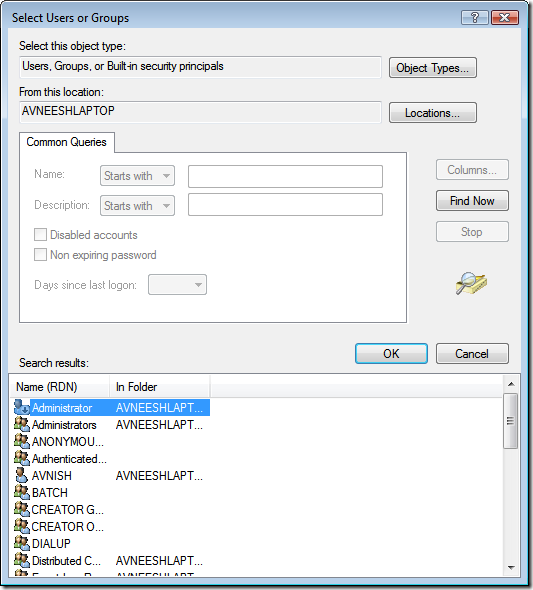533x590 pixels.
Task: Click the Administrator row's folder cell
Action: click(159, 408)
